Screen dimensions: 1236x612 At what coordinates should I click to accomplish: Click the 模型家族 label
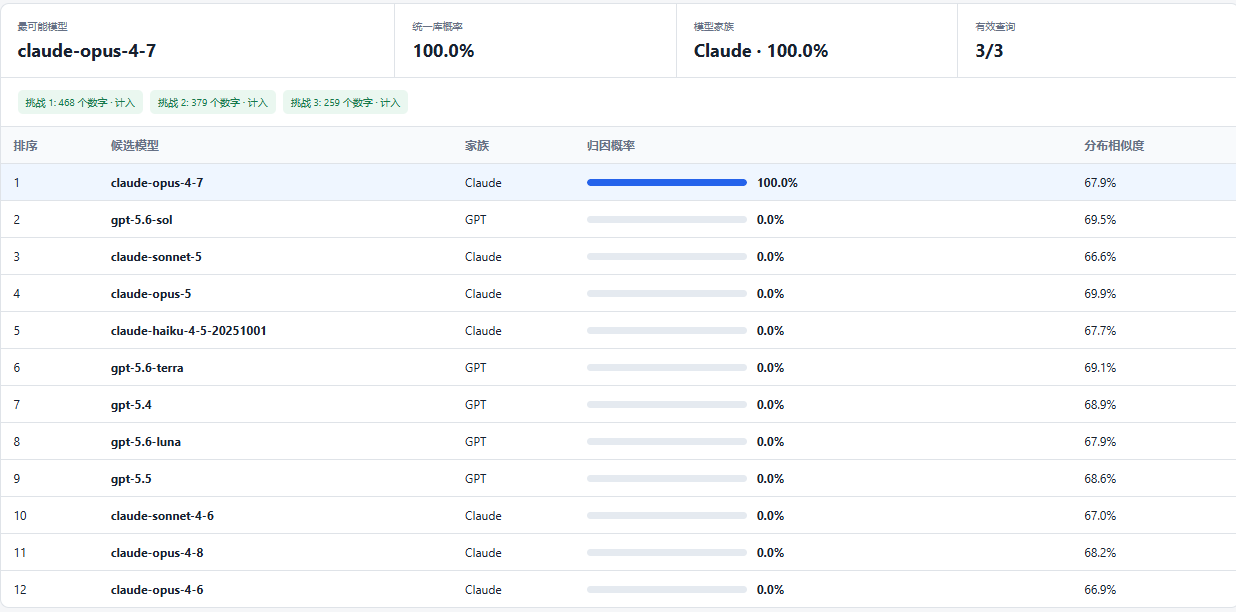(x=714, y=27)
